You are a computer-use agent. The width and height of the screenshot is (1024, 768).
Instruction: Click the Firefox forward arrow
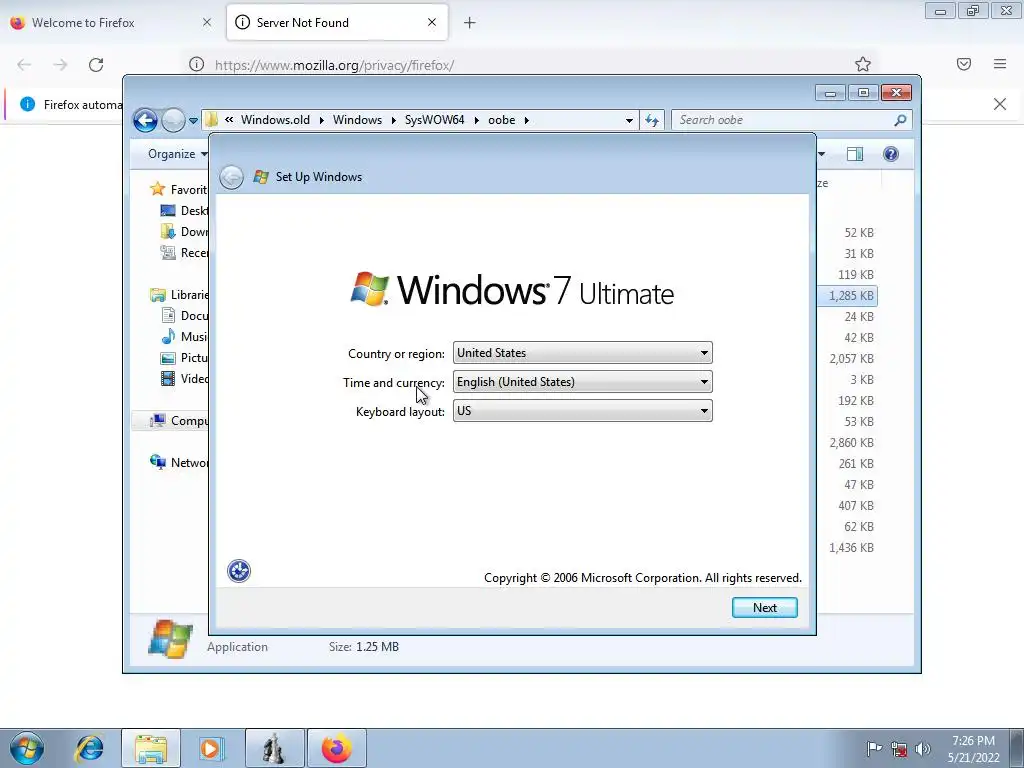pyautogui.click(x=60, y=65)
